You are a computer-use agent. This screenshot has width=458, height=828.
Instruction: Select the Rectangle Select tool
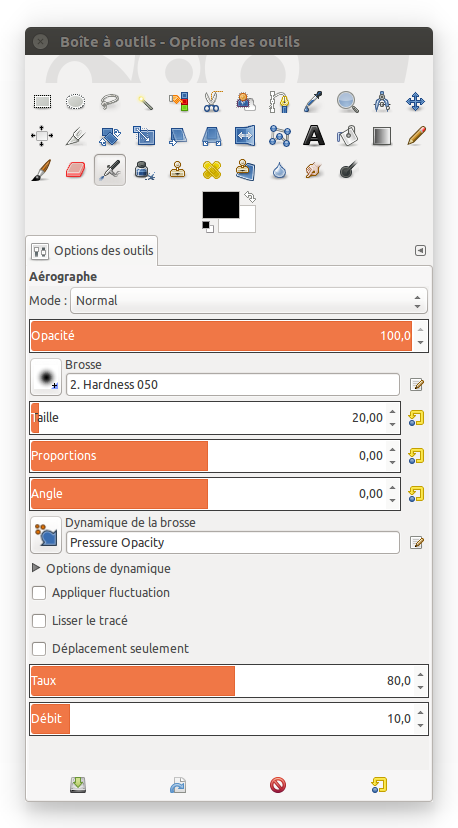(x=42, y=101)
